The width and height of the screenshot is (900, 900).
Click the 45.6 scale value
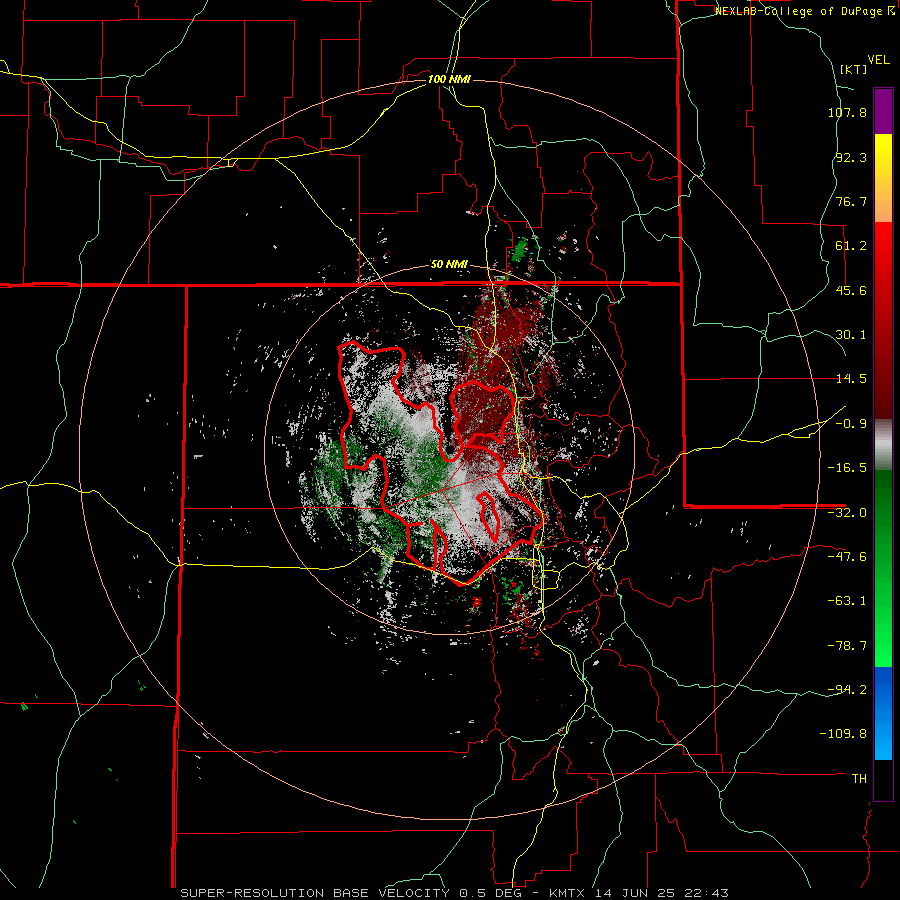(851, 290)
